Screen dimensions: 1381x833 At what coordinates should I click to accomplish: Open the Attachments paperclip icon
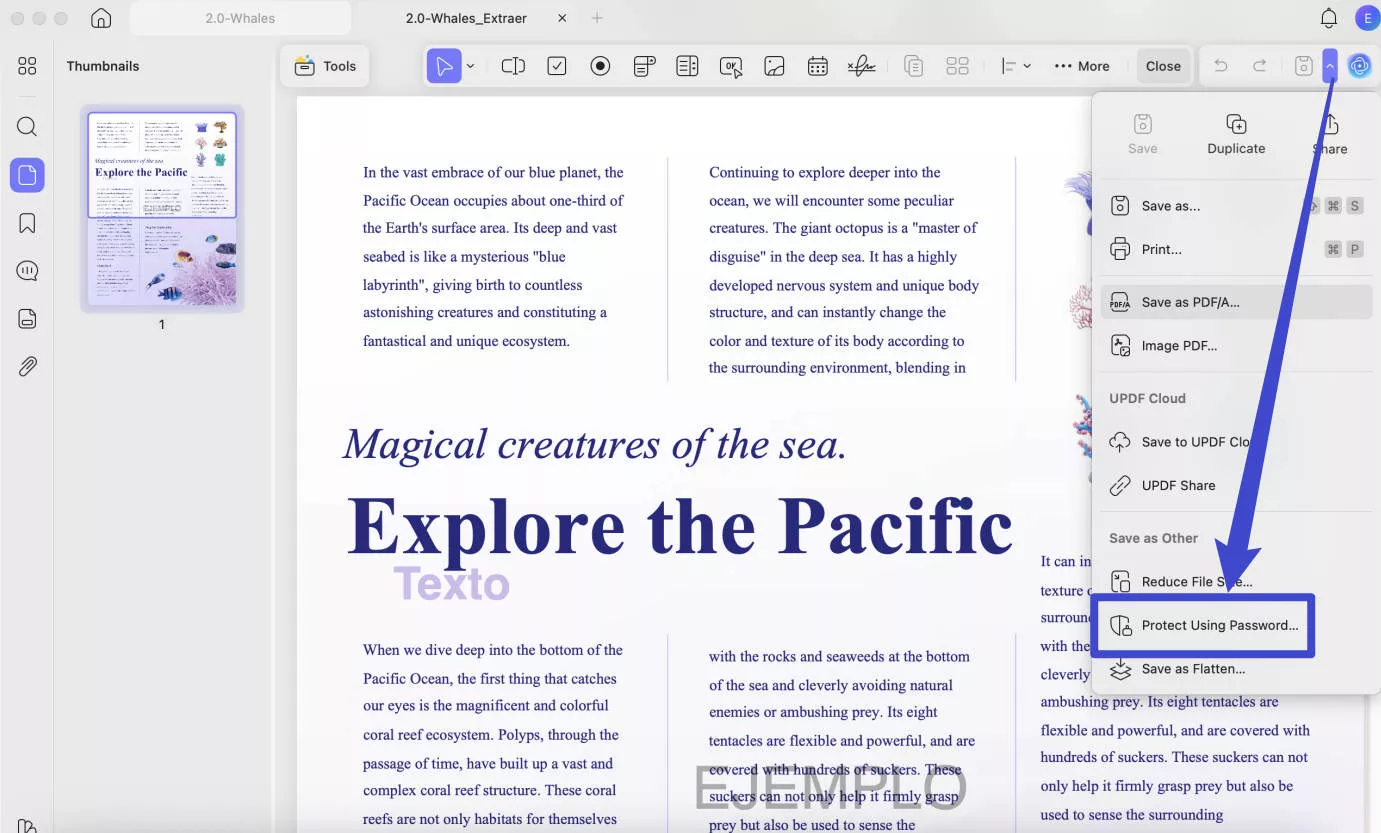[x=27, y=367]
